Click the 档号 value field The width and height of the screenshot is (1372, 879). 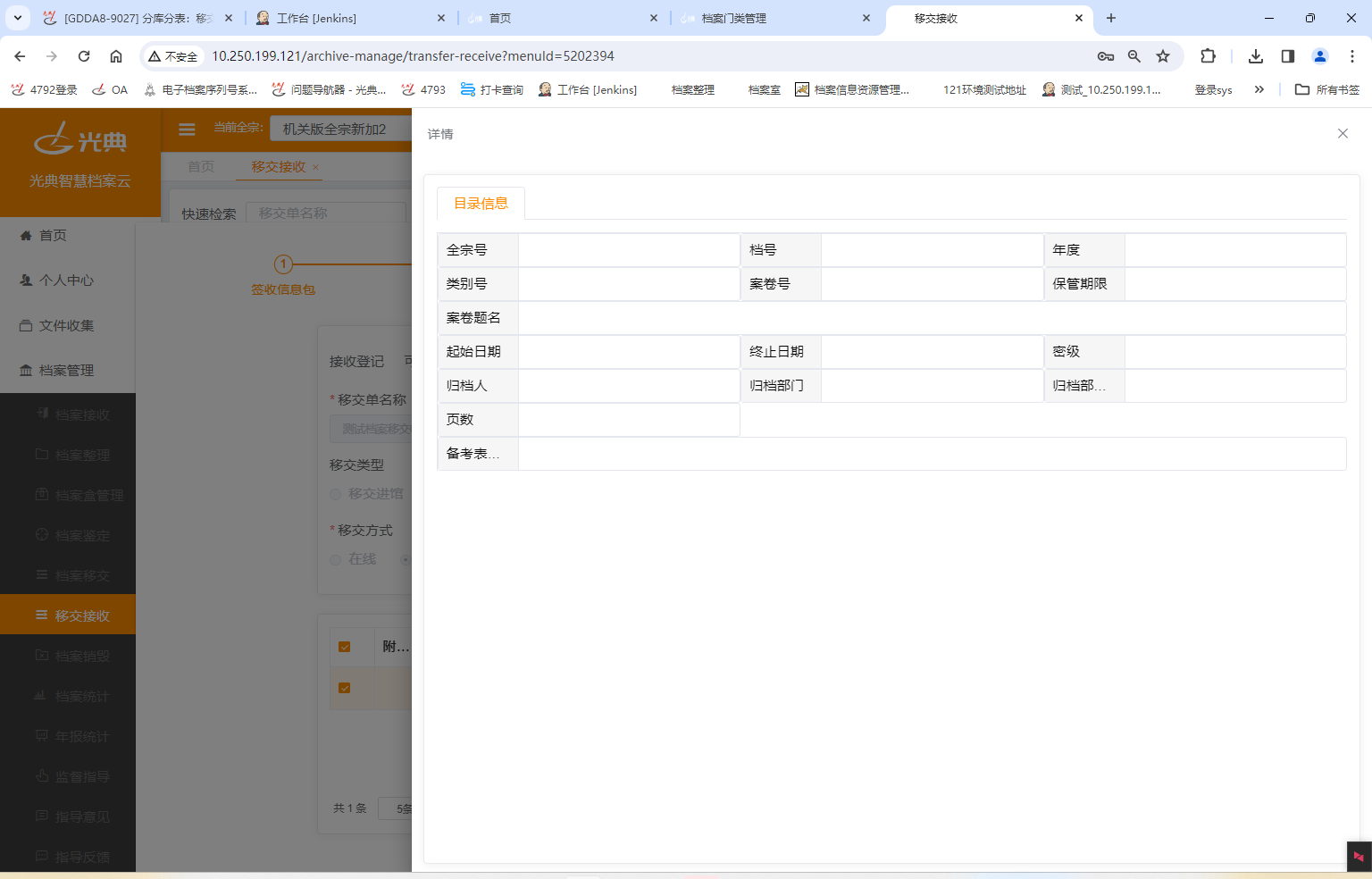tap(932, 250)
